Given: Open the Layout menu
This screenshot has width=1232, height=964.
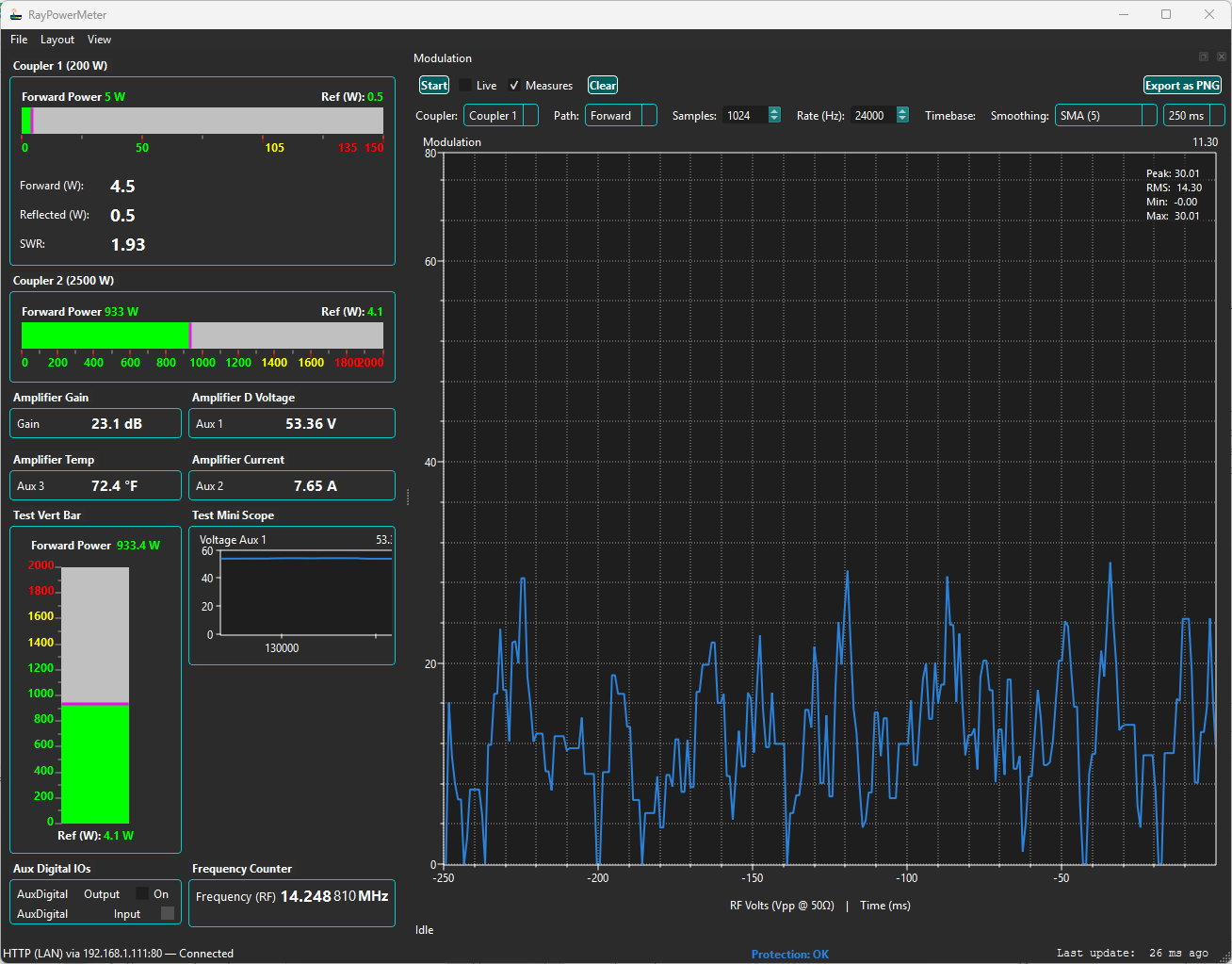Looking at the screenshot, I should pyautogui.click(x=57, y=40).
